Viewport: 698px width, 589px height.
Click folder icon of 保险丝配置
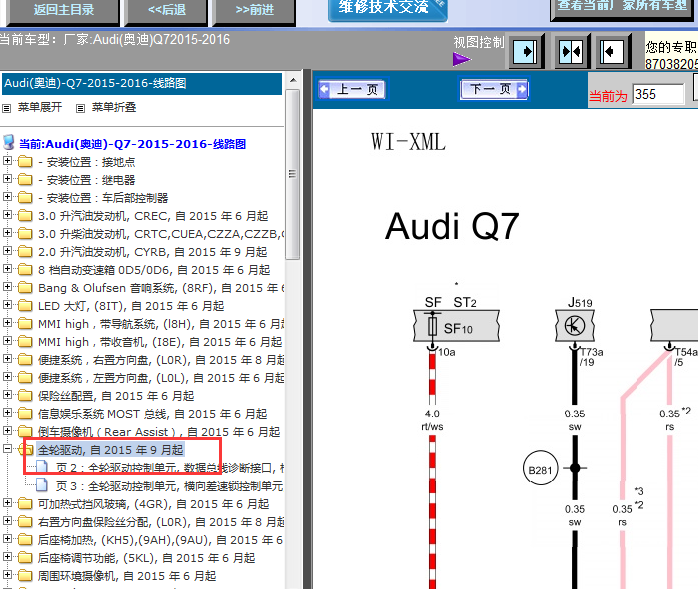tap(25, 395)
